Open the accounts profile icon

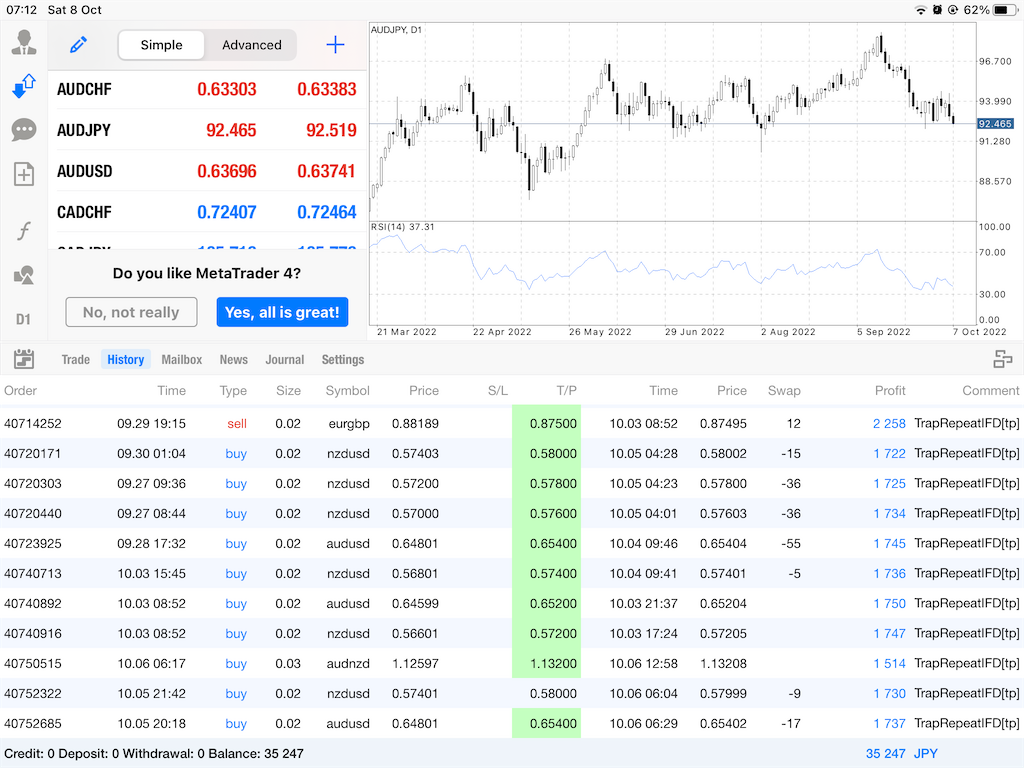coord(24,43)
